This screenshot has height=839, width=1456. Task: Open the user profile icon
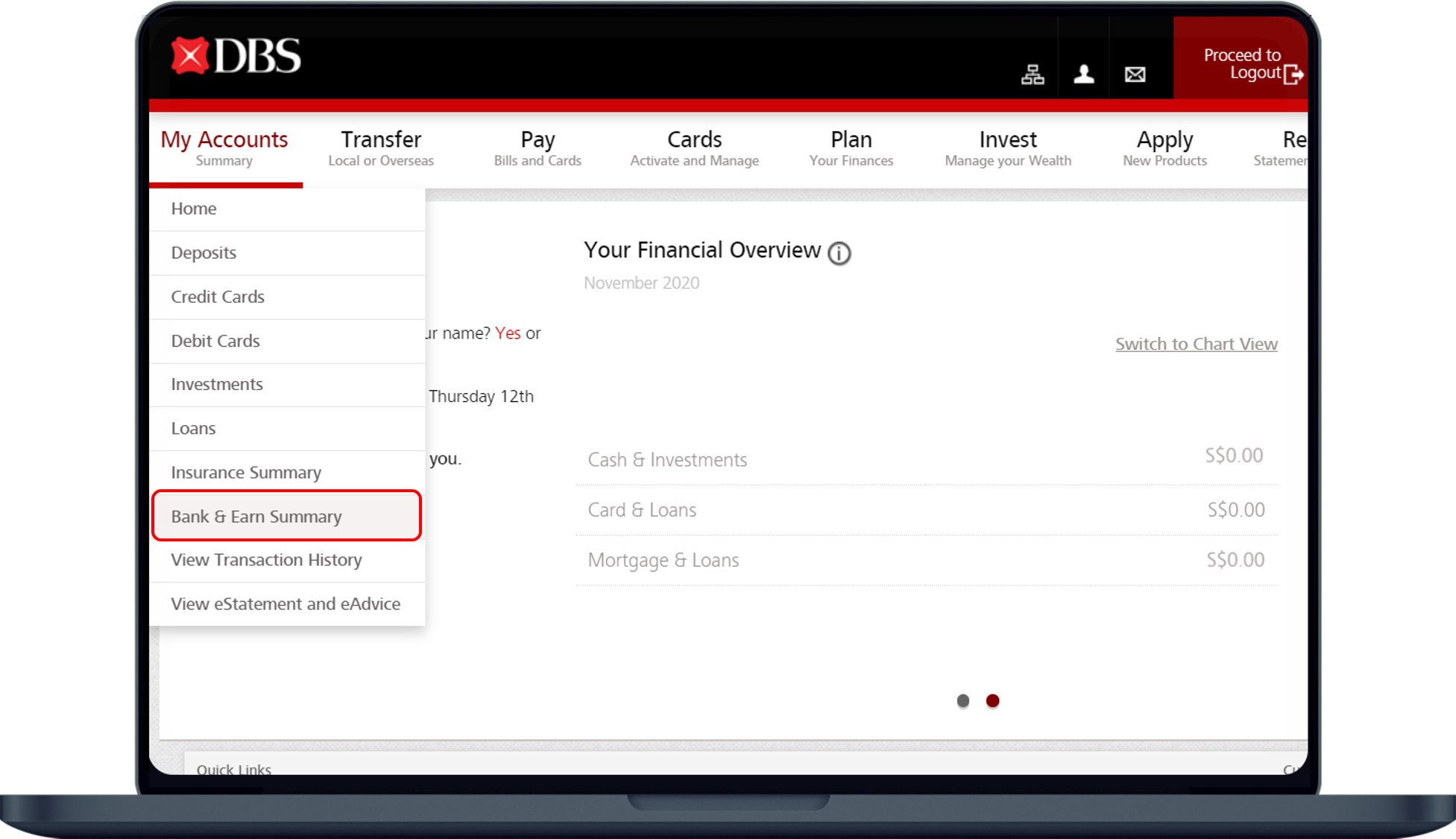(1083, 74)
